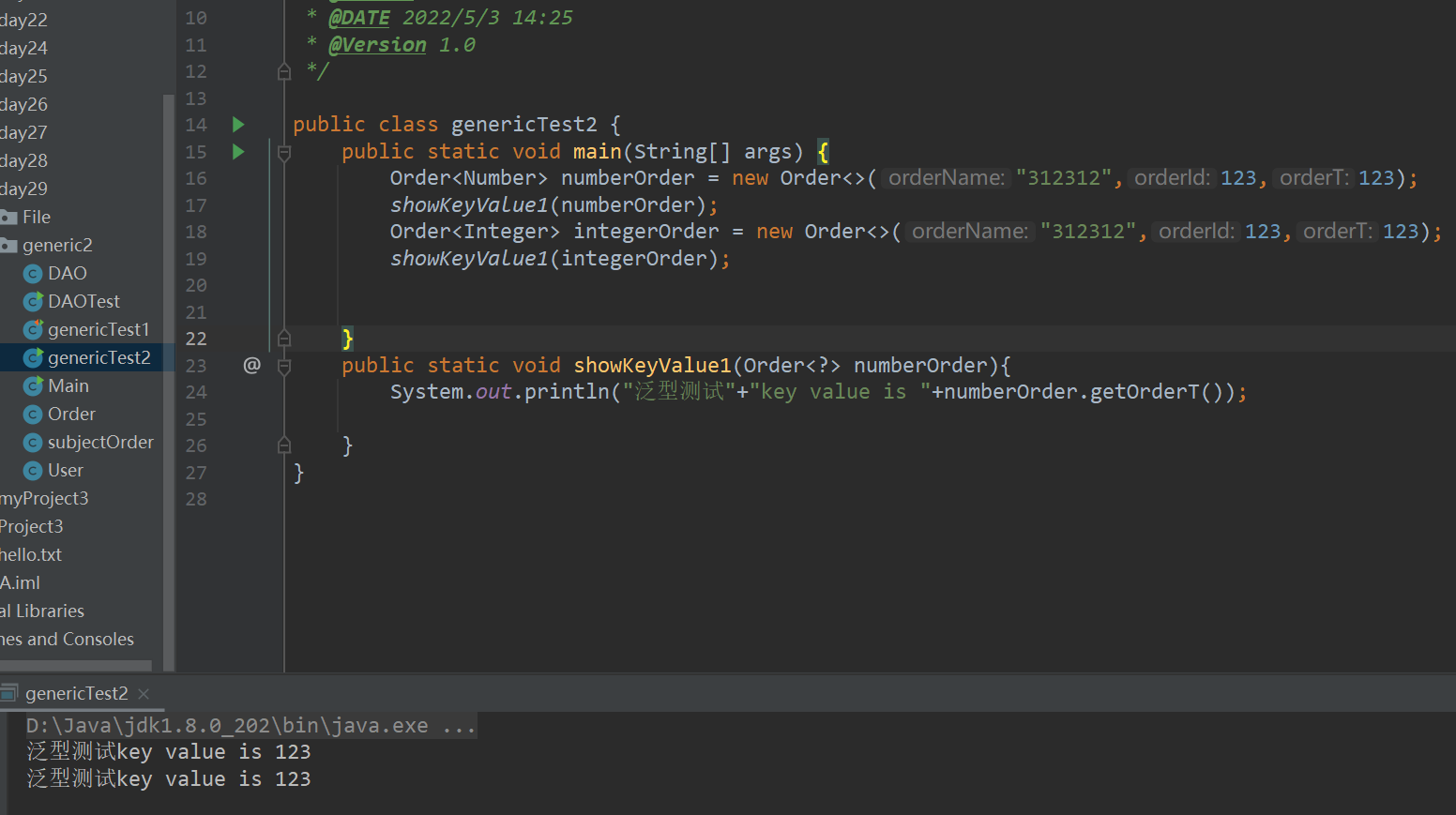
Task: Fold the Javadoc comment end marker
Action: (x=284, y=72)
